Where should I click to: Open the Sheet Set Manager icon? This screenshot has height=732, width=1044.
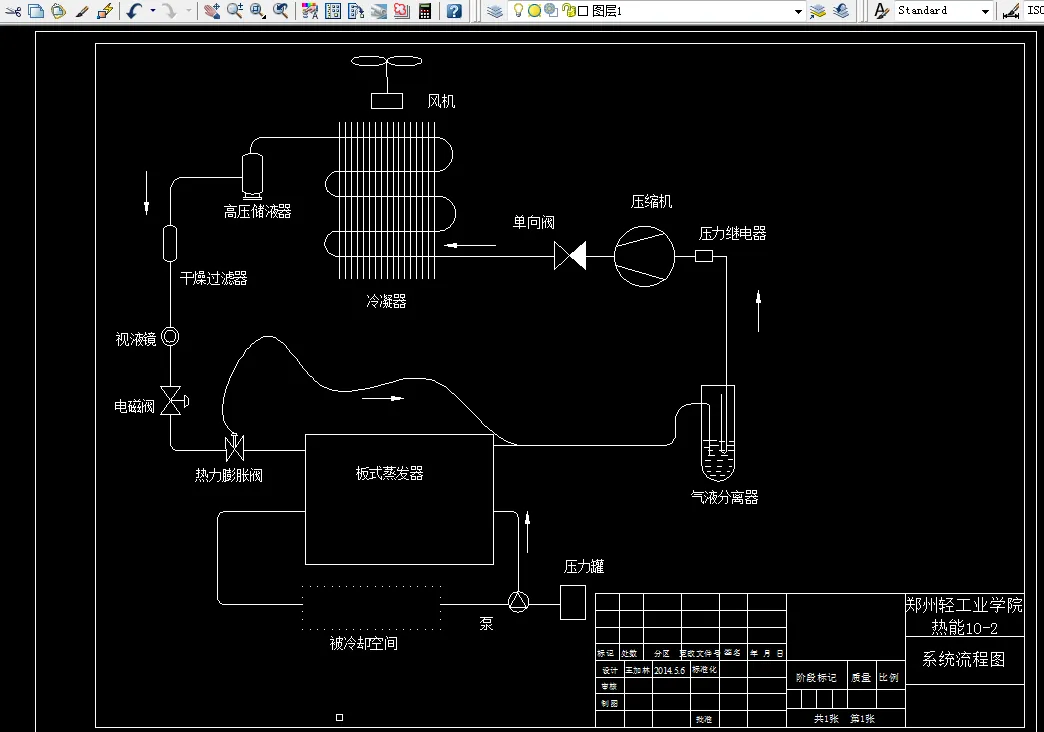tap(379, 11)
